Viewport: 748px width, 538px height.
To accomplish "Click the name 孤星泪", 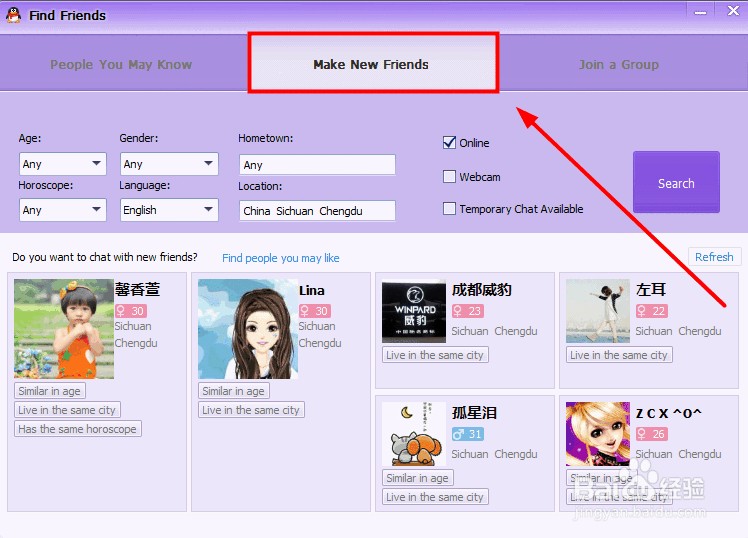I will pos(474,413).
